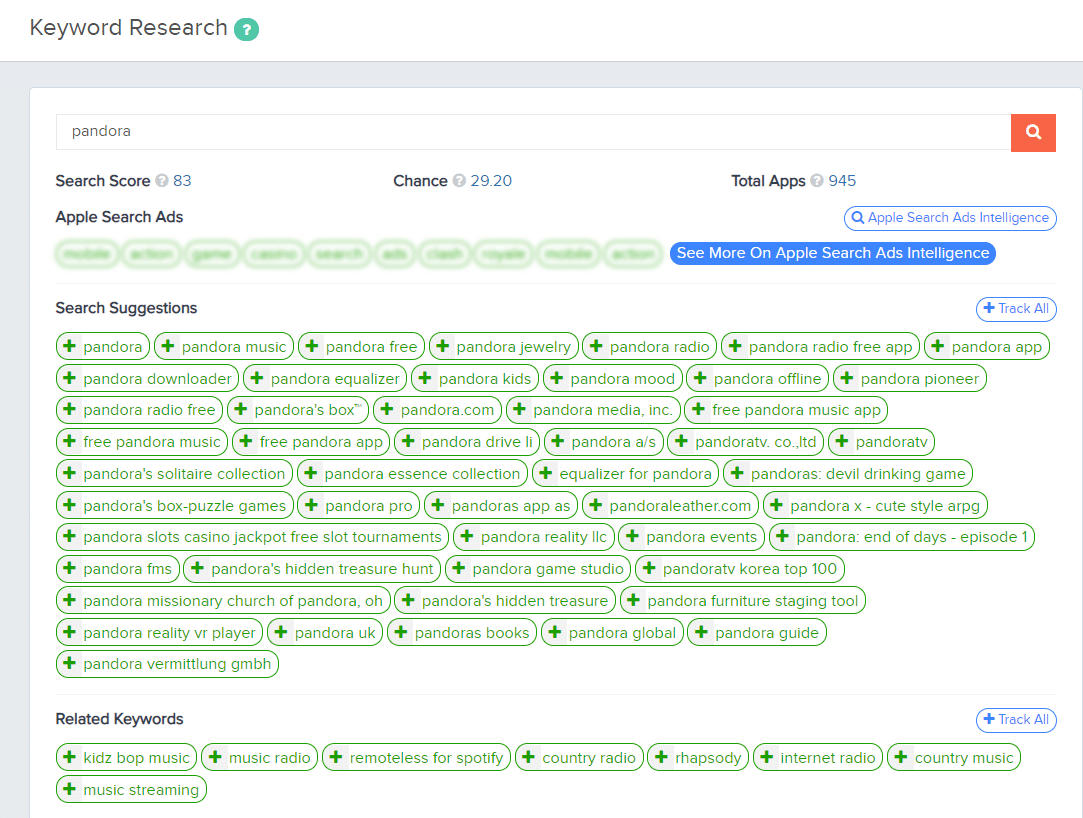The width and height of the screenshot is (1083, 818).
Task: Select the 'pandora drive li' suggestion tag
Action: 468,441
